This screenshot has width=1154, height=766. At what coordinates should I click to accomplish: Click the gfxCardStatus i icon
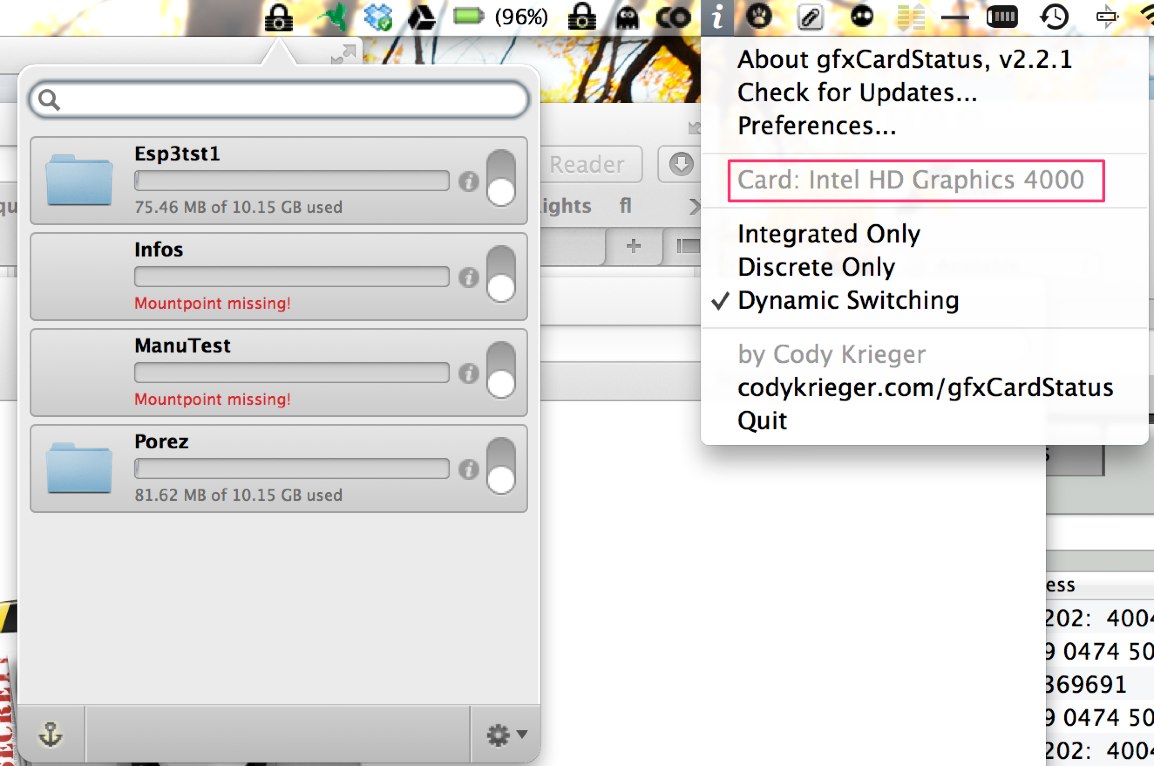(x=717, y=17)
